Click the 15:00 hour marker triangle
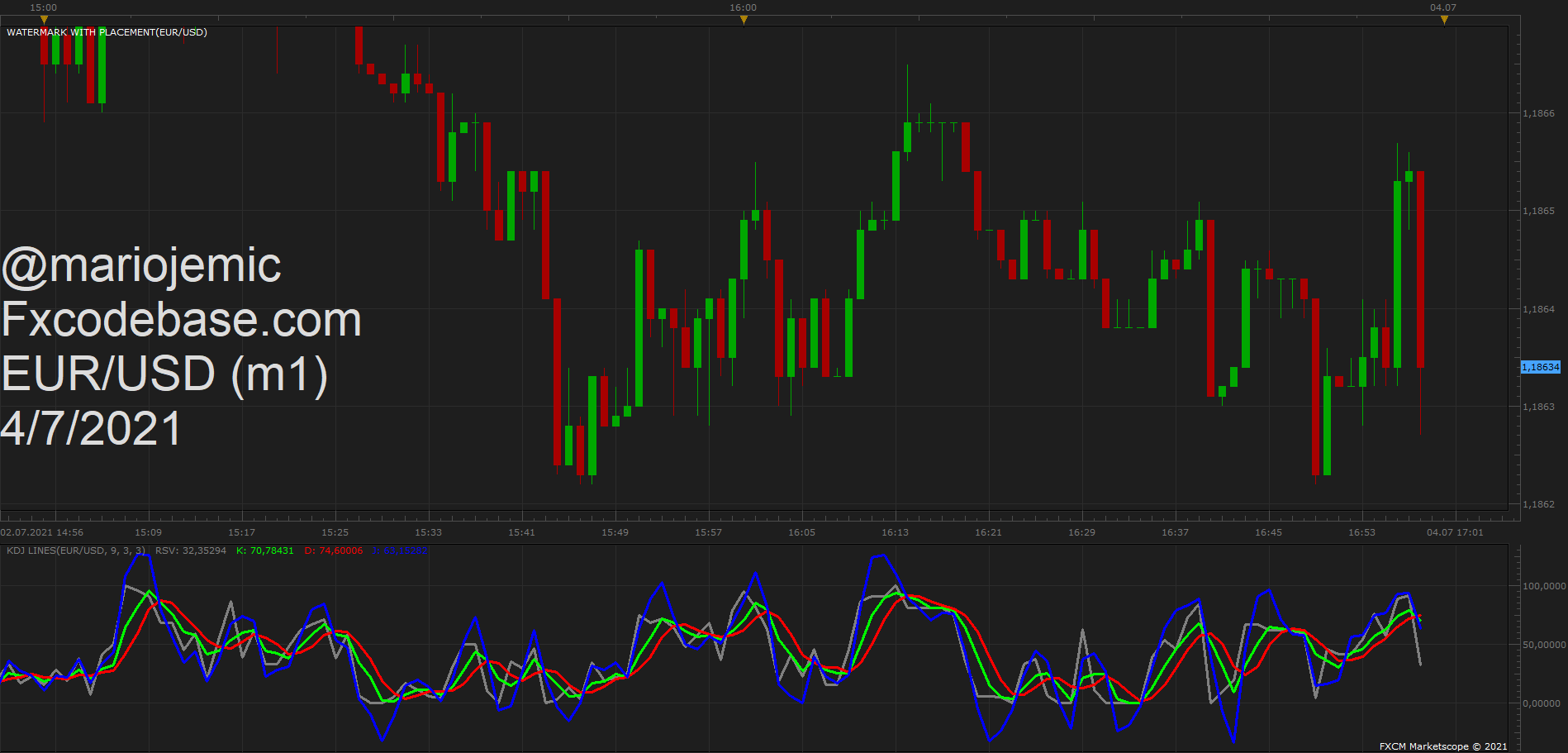This screenshot has width=1568, height=753. coord(44,20)
